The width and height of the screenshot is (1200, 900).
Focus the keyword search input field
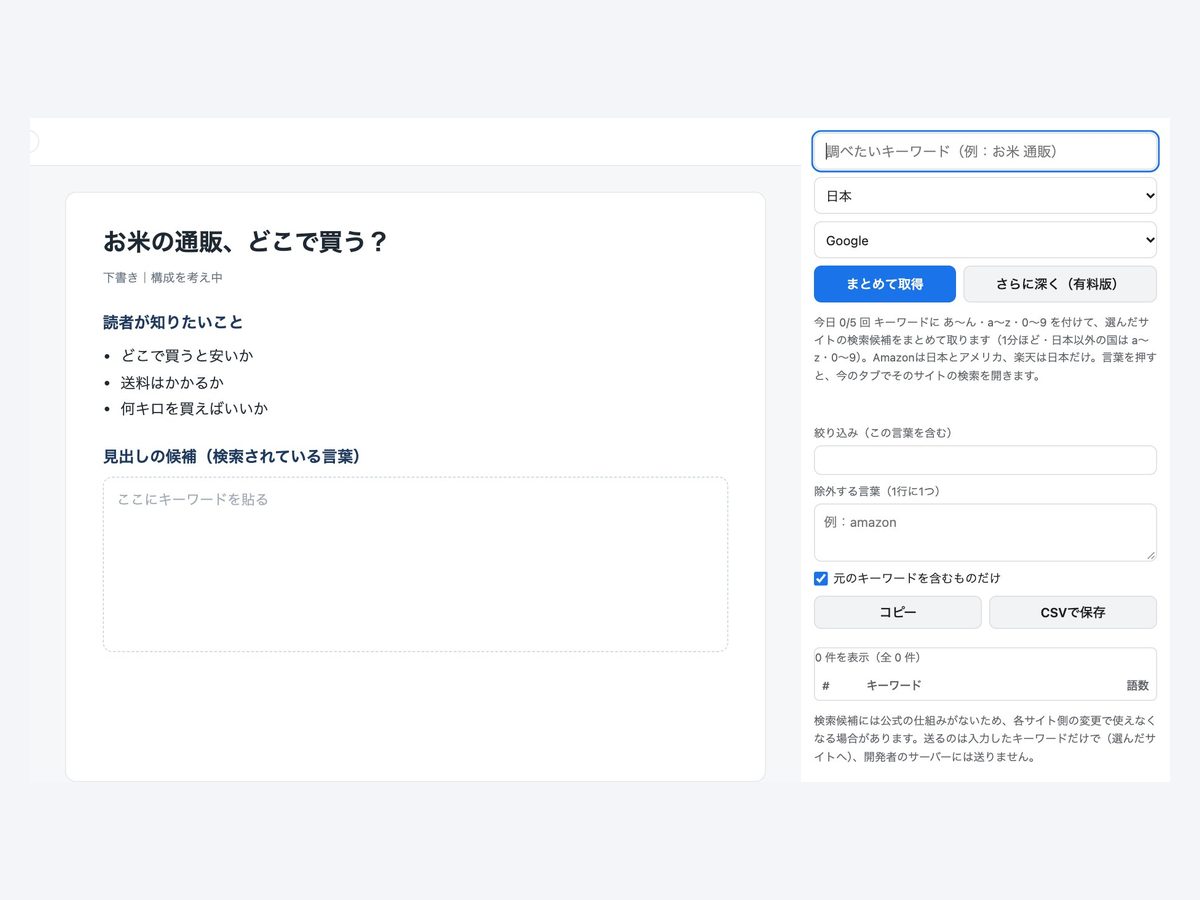(x=985, y=151)
